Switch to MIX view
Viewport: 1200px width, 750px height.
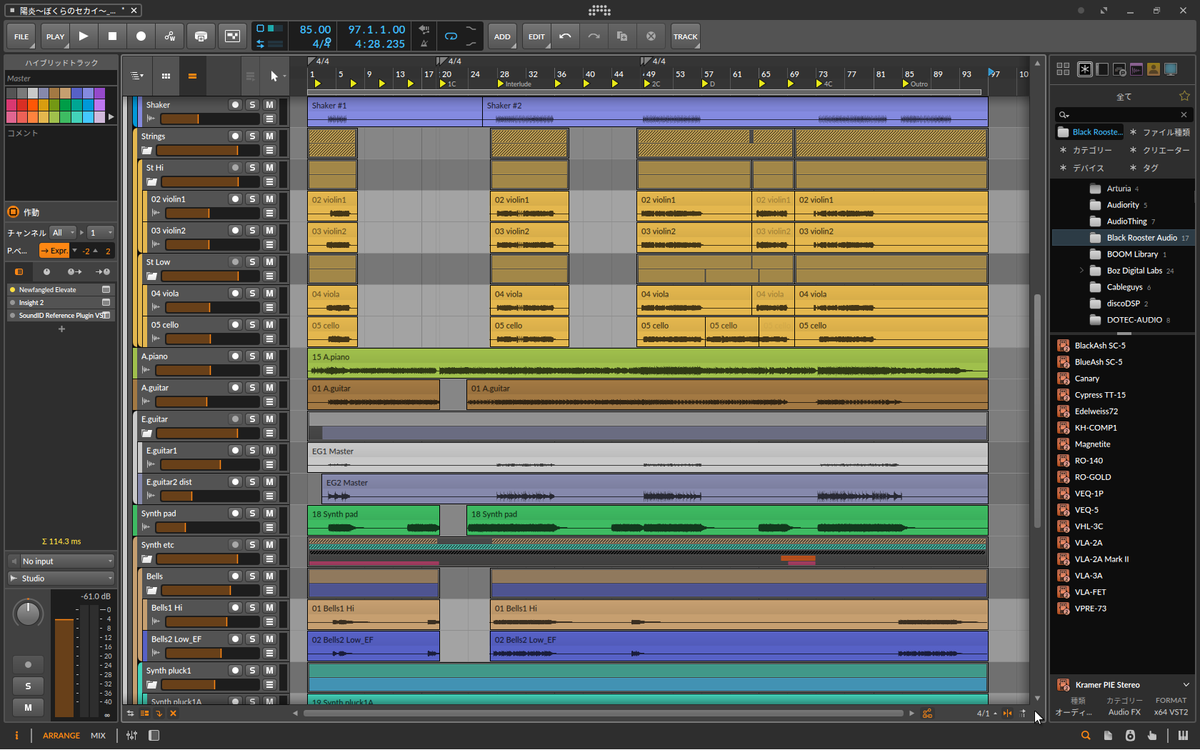click(98, 736)
